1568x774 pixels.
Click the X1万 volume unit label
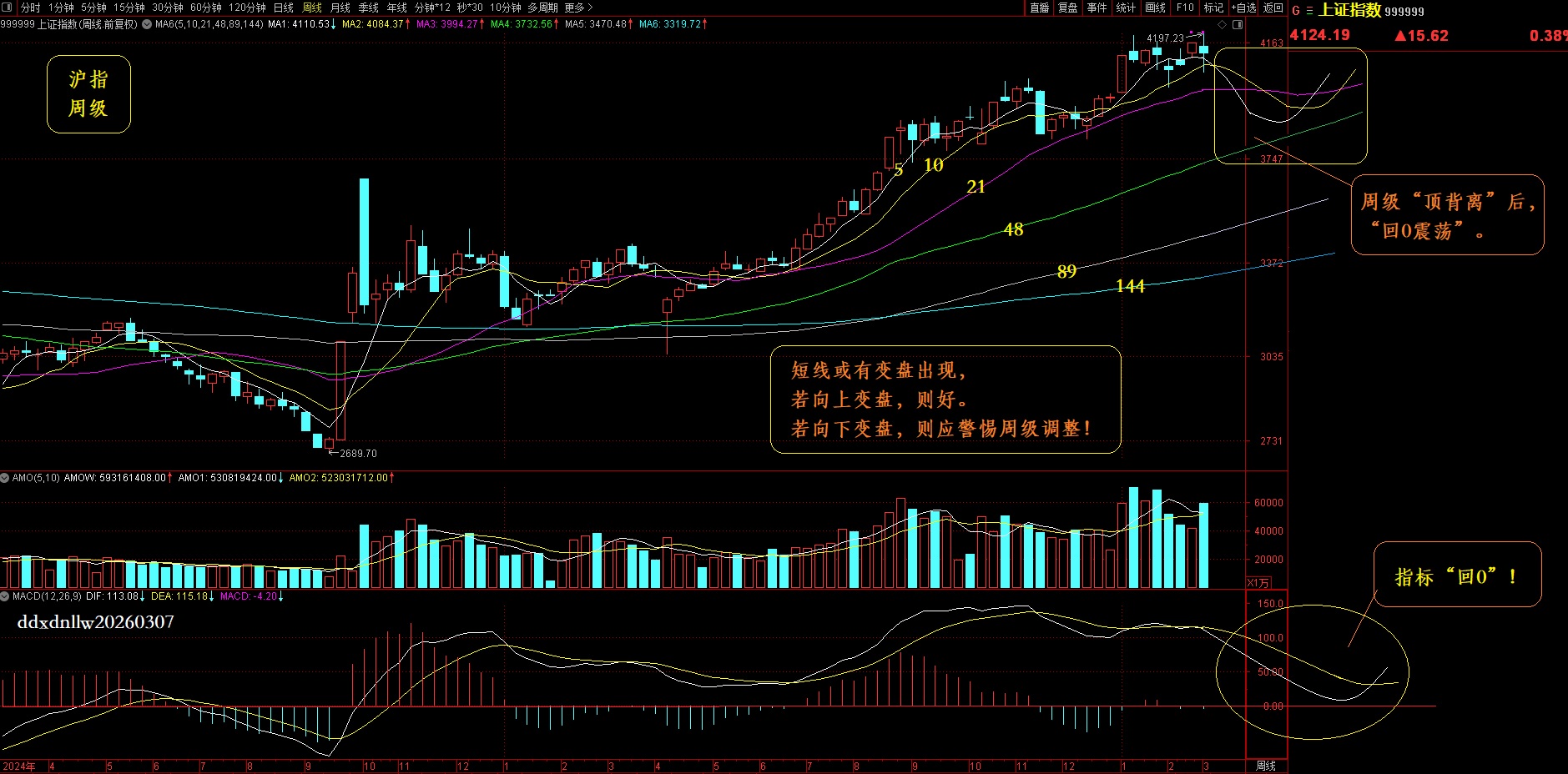[1258, 583]
